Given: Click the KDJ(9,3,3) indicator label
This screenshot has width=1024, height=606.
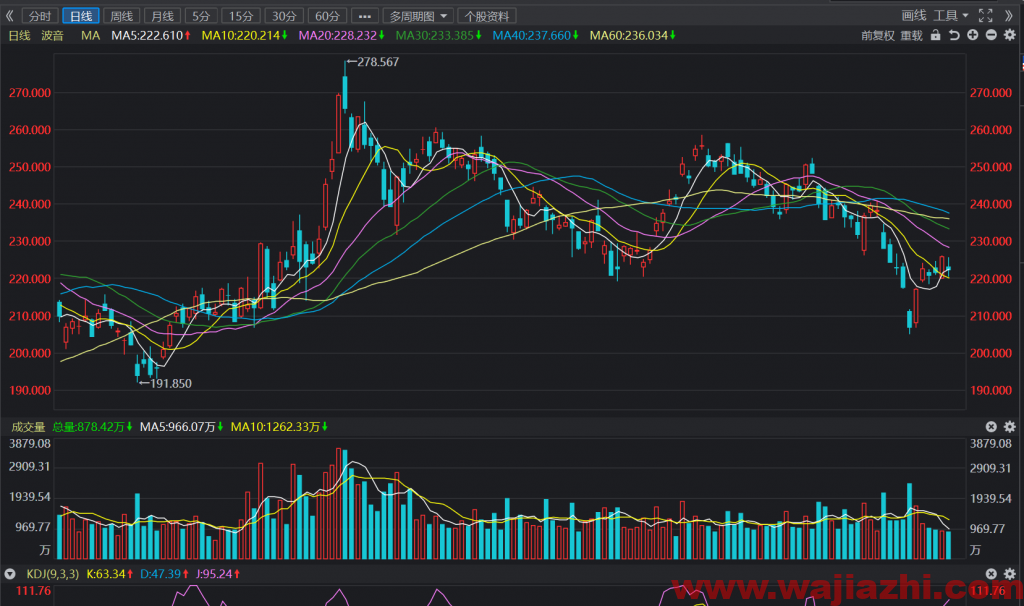Looking at the screenshot, I should (52, 574).
